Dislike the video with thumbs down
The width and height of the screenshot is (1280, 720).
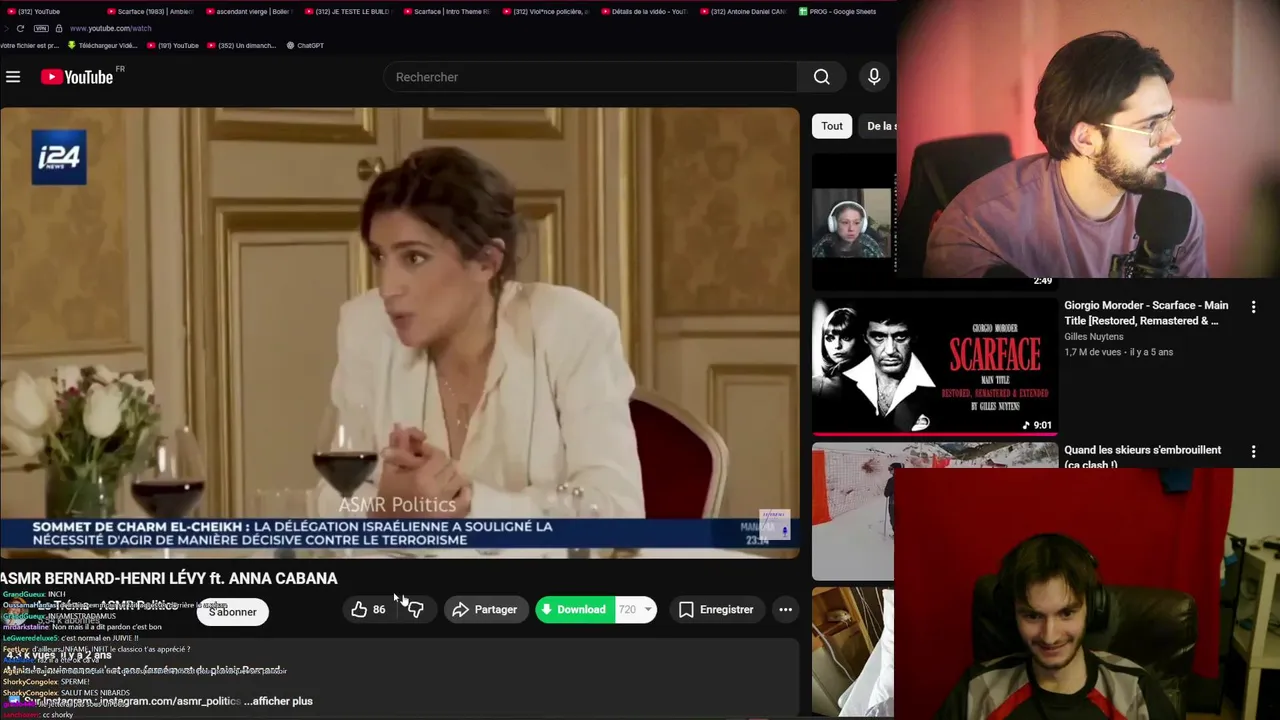[416, 609]
